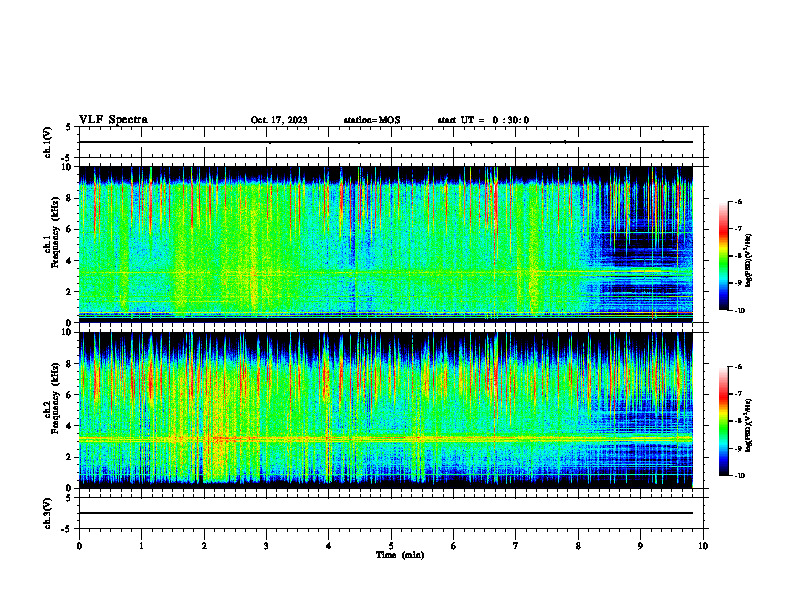The width and height of the screenshot is (792, 612).
Task: Click the "Oct. 17, 2023" date text
Action: click(x=279, y=120)
